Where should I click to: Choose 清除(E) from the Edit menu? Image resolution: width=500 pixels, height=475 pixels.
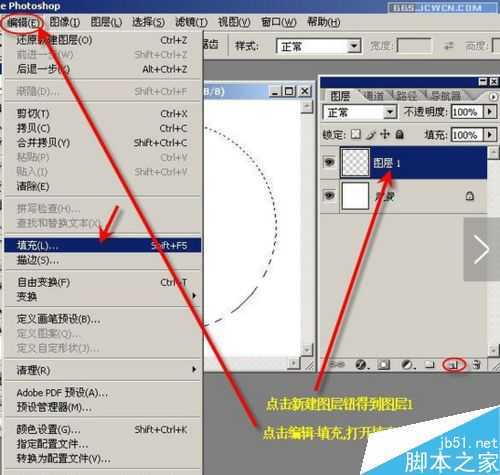pos(103,186)
